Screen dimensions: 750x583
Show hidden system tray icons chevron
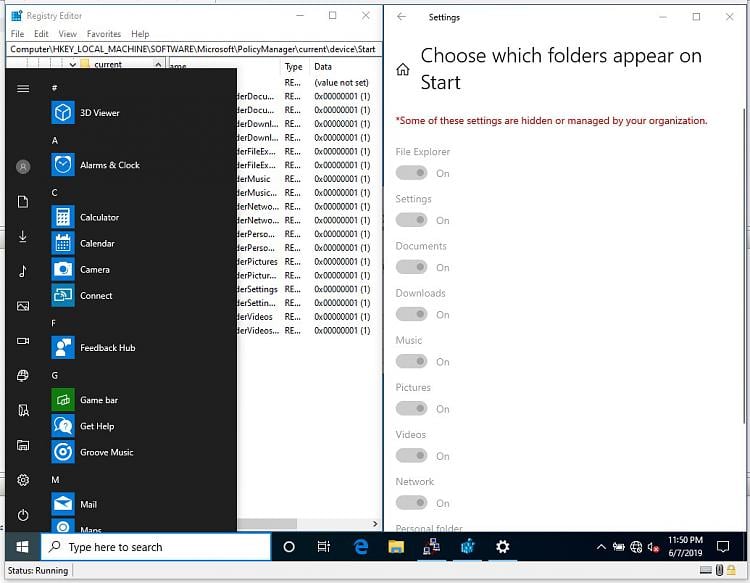601,547
